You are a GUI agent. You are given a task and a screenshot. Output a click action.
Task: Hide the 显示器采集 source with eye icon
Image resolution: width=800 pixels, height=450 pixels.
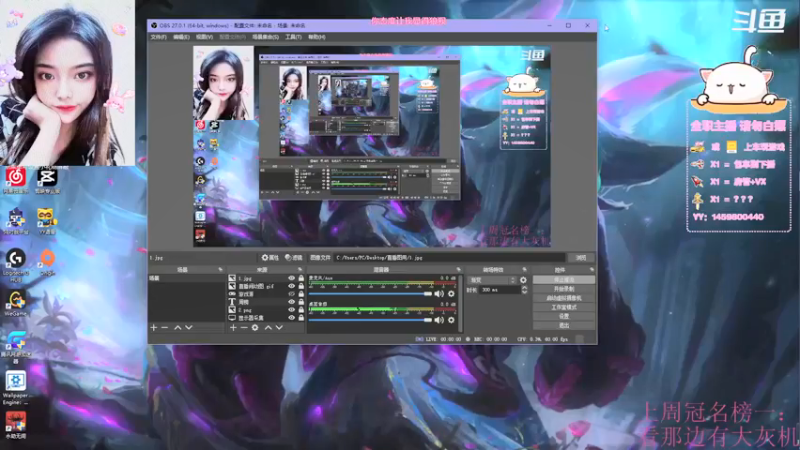pyautogui.click(x=291, y=318)
